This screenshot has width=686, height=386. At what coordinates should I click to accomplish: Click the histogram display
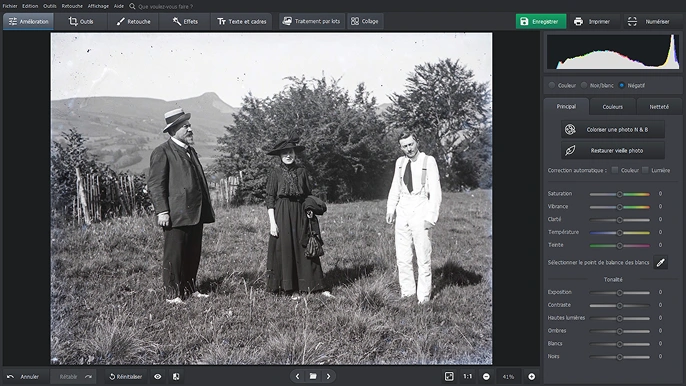click(x=613, y=52)
